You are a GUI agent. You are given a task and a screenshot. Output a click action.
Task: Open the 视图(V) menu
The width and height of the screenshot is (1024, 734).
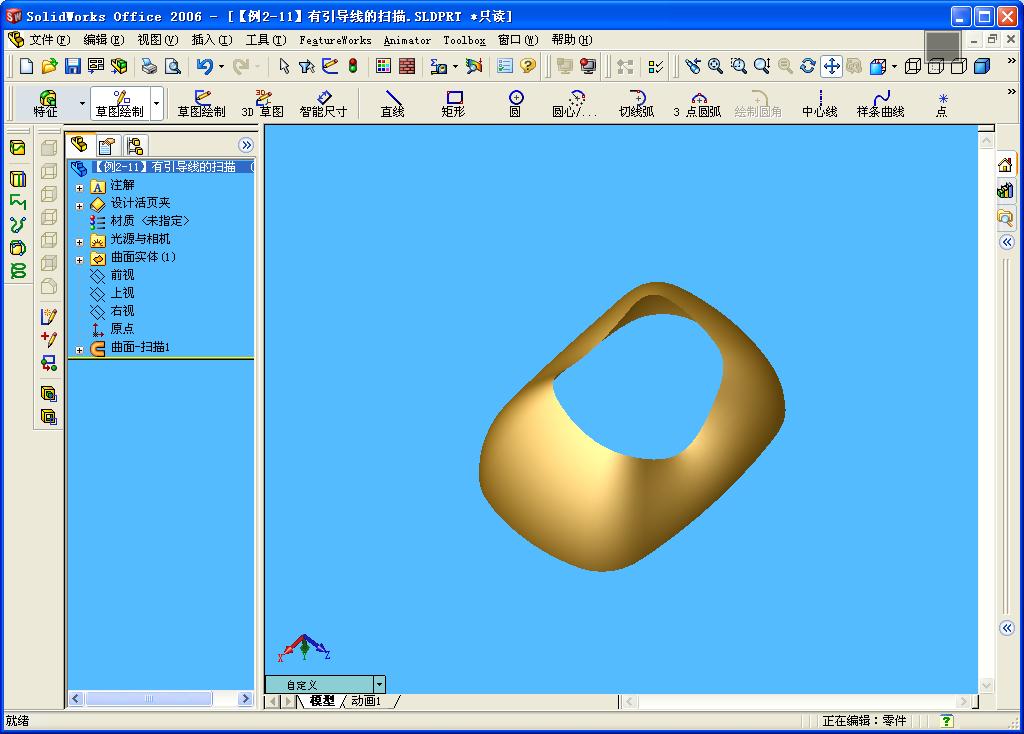click(x=157, y=40)
